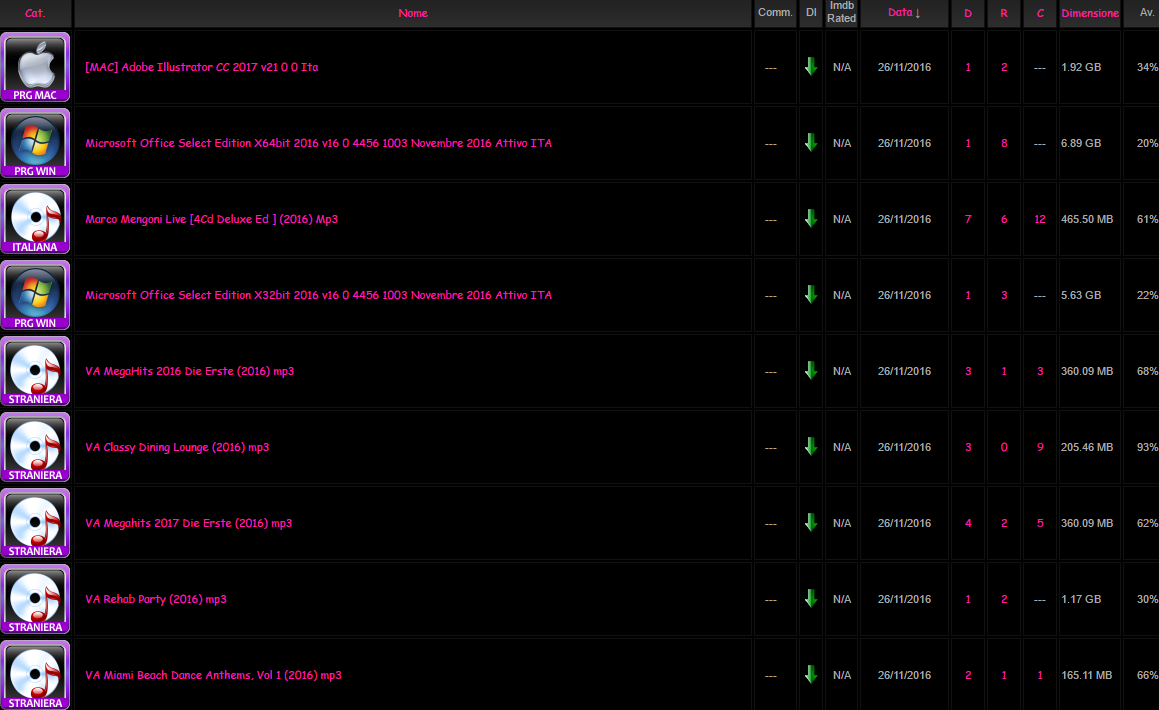1159x710 pixels.
Task: Open Microsoft Office Select Edition X32bit link
Action: pyautogui.click(x=319, y=296)
